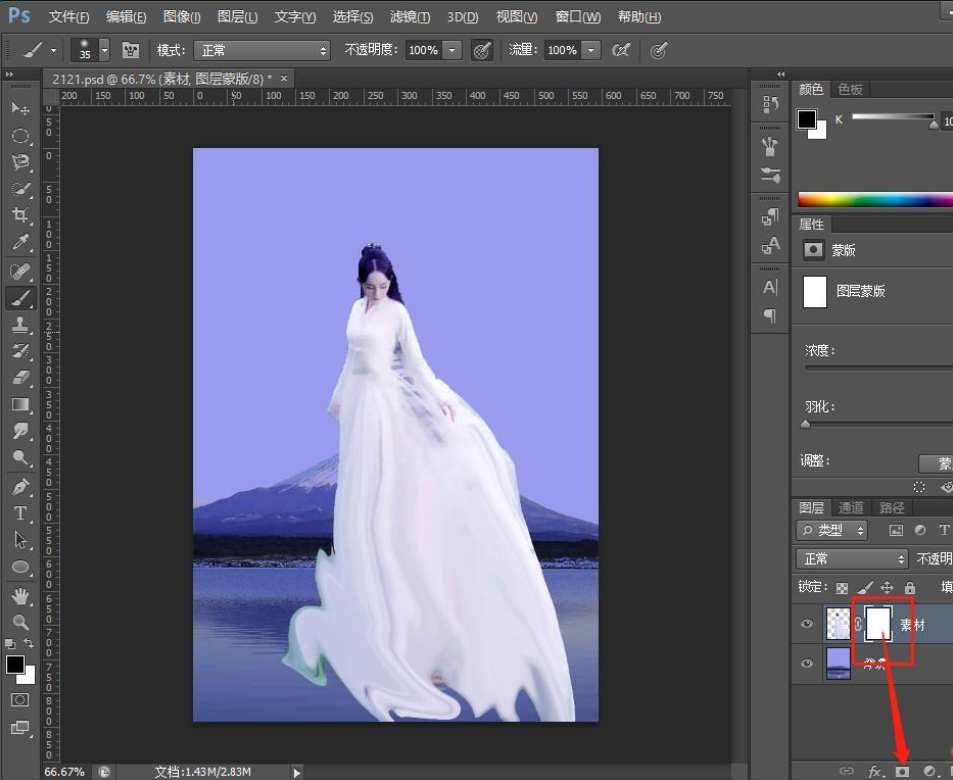Screen dimensions: 953x780
Task: Select the Horizontal Type tool
Action: (x=20, y=513)
